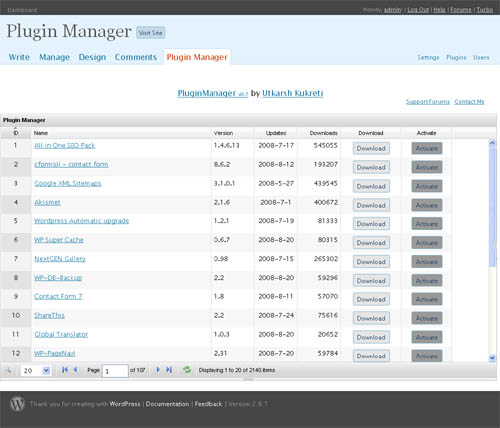500x428 pixels.
Task: Open the WordPress link in footer
Action: (125, 404)
